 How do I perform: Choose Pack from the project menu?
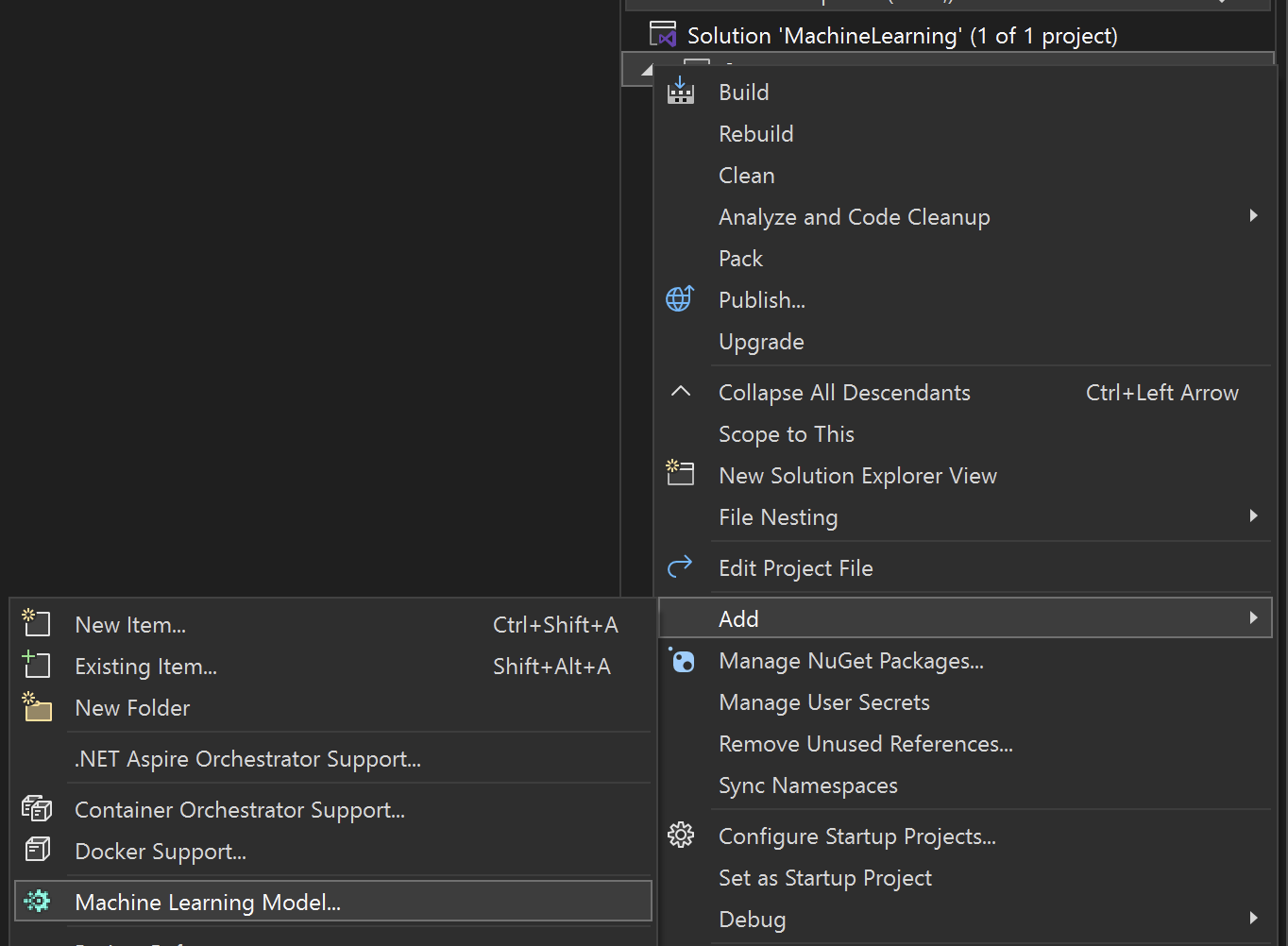(965, 259)
